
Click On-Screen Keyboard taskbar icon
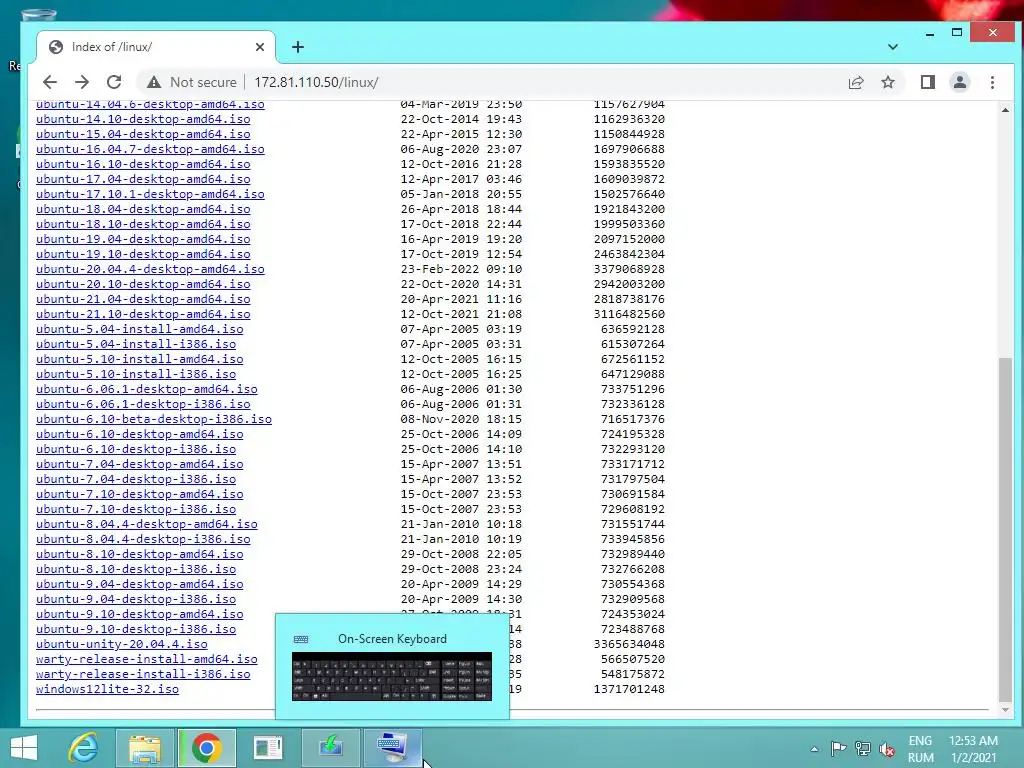[392, 748]
